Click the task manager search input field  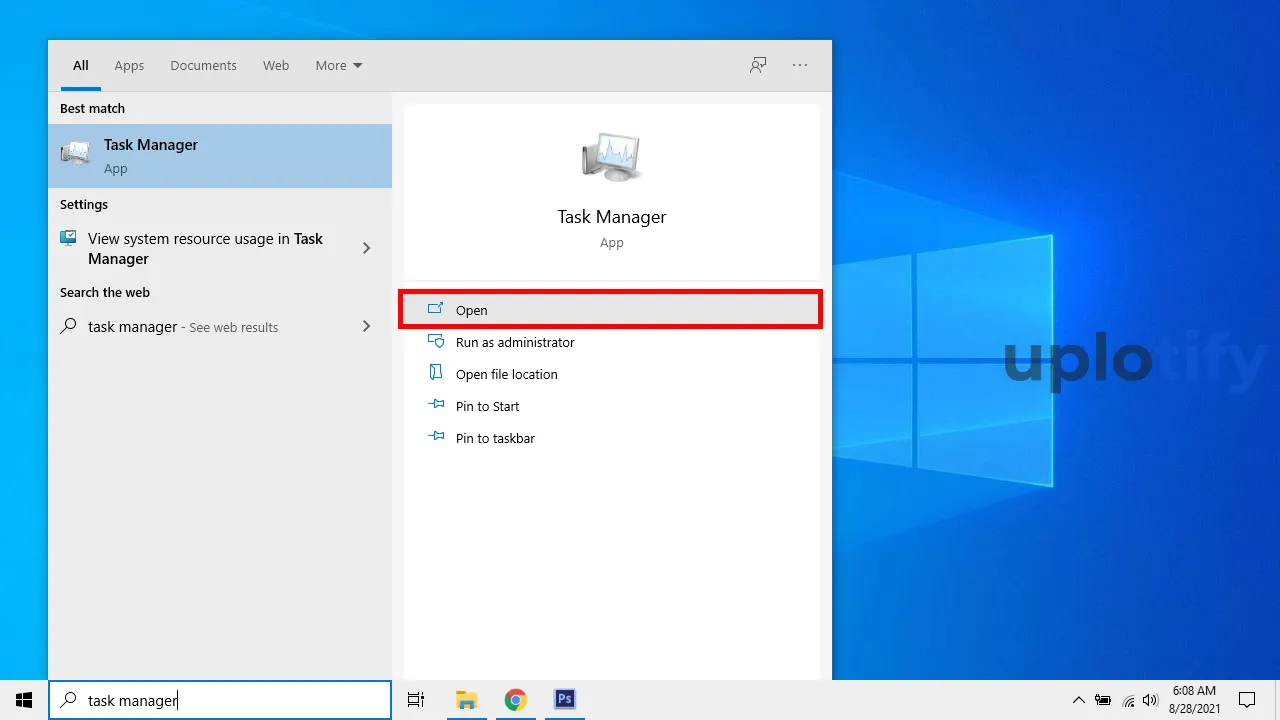pos(220,700)
